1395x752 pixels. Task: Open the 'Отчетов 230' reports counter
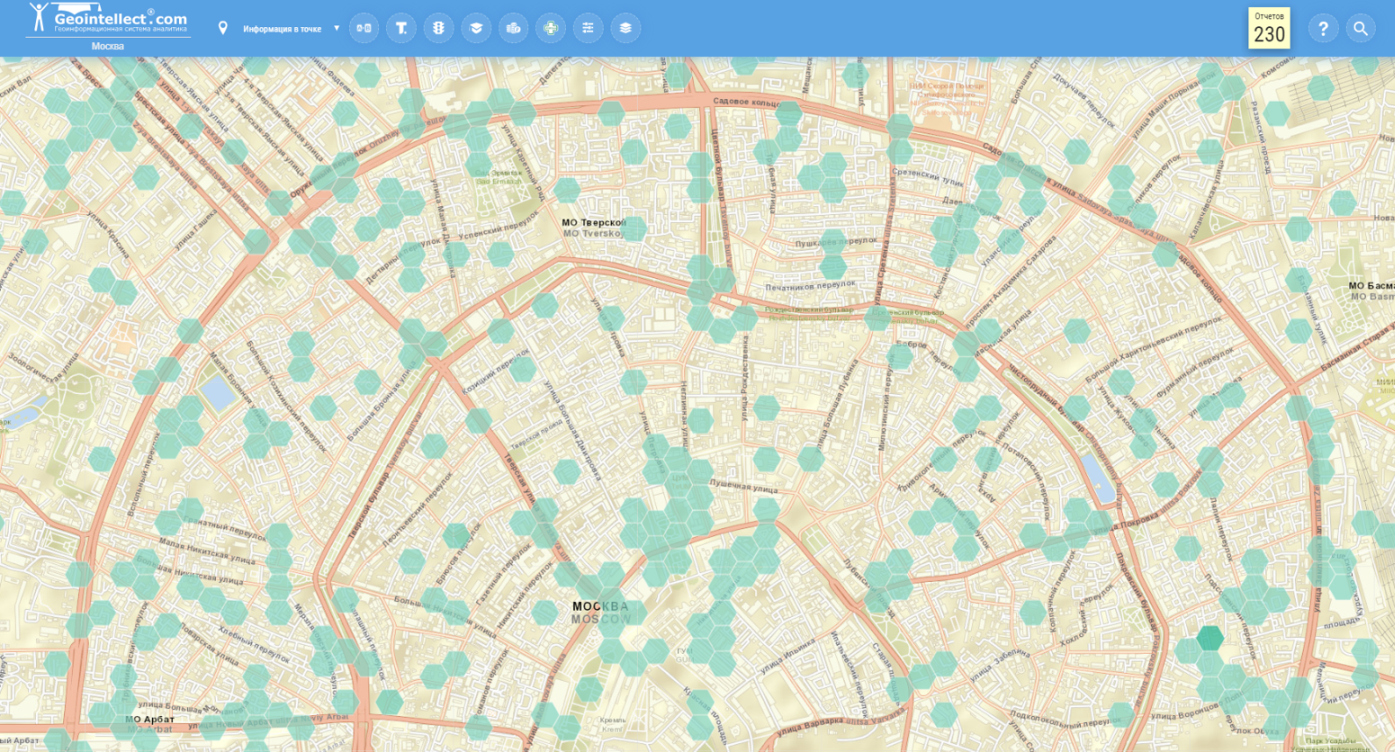point(1269,28)
